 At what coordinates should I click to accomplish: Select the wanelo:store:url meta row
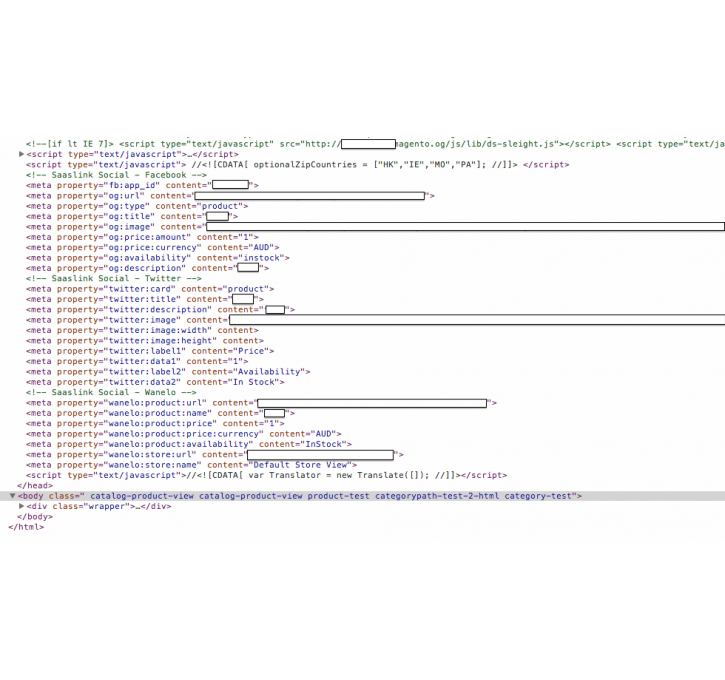[x=215, y=454]
